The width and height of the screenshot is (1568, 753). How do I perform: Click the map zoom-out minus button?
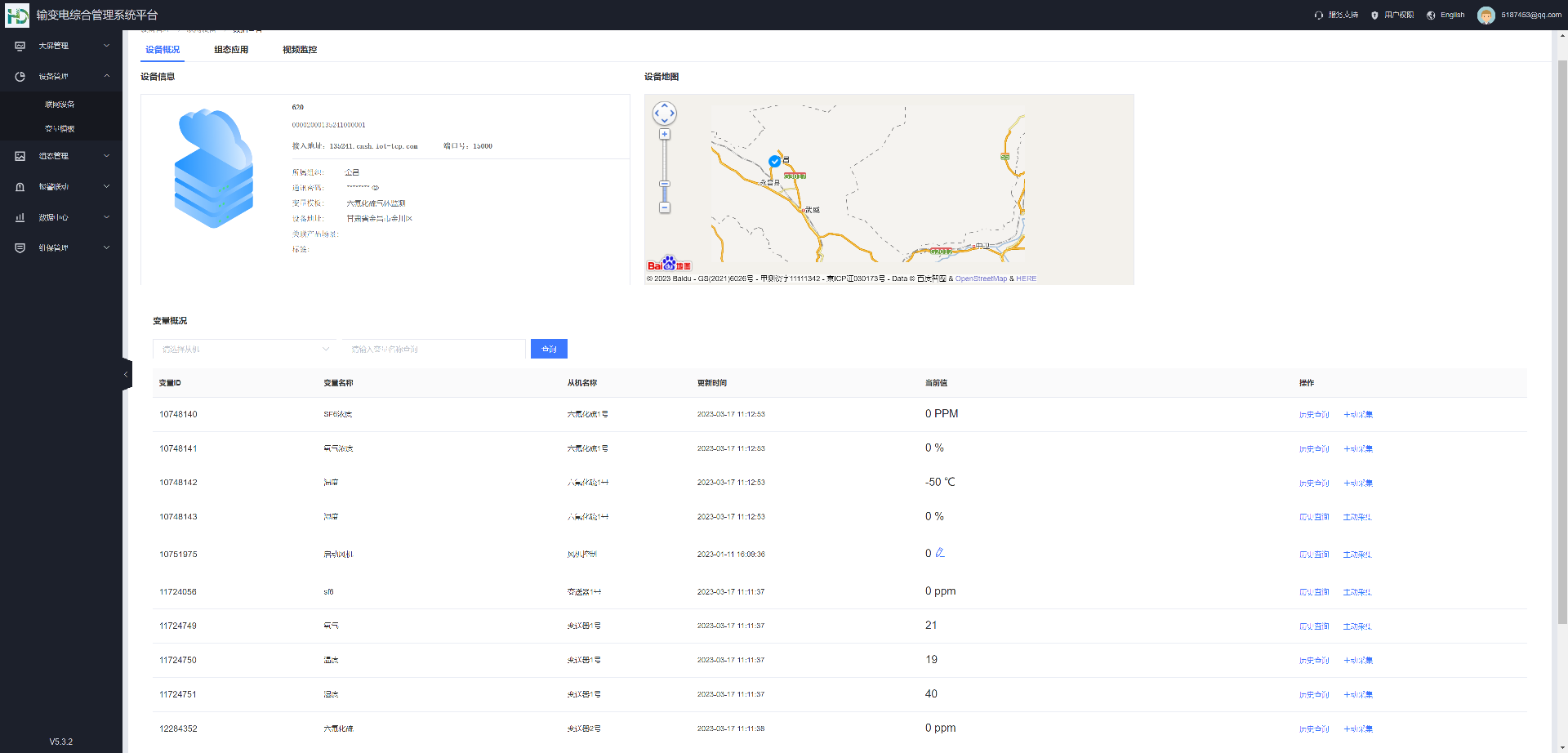665,207
